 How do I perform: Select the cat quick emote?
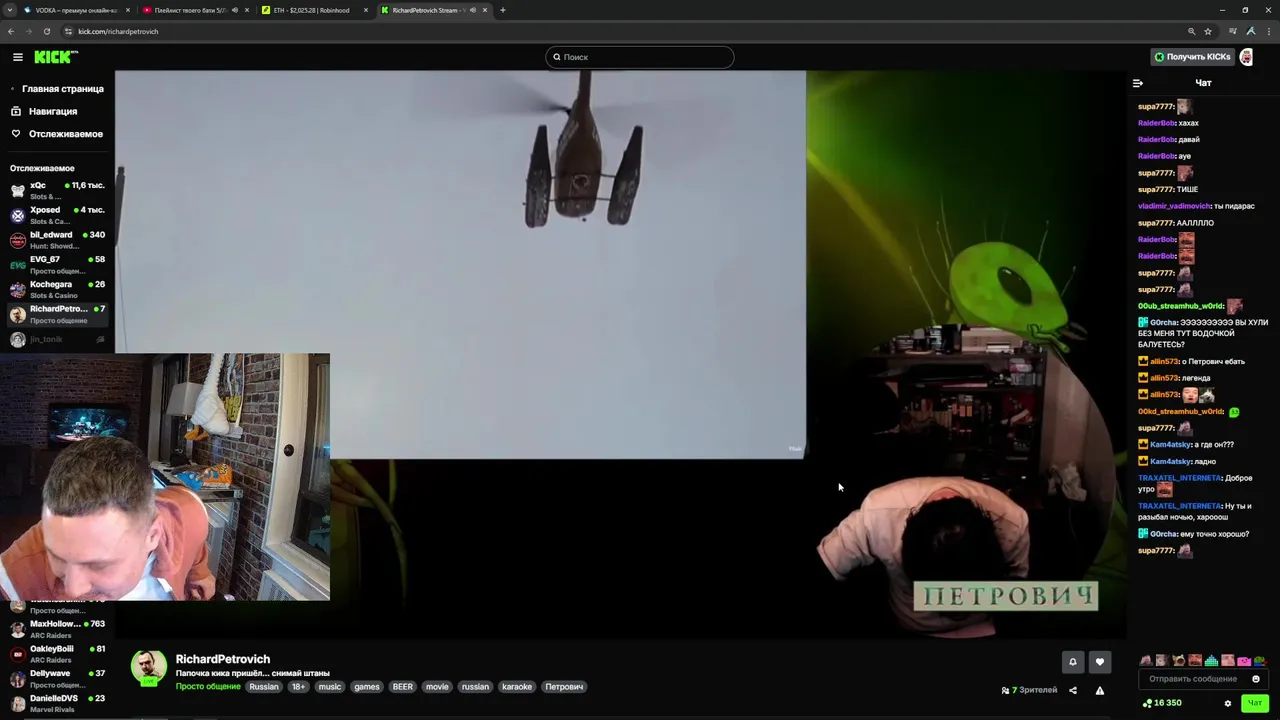(x=1178, y=661)
